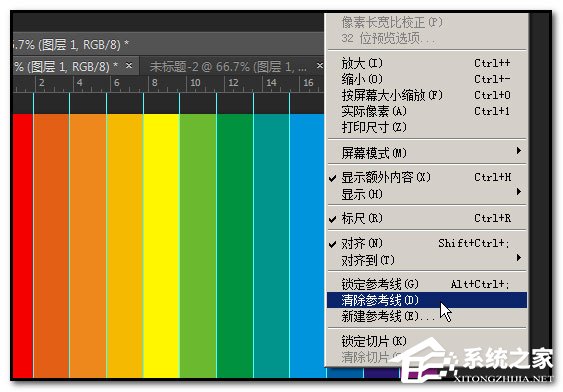Choose 清除参考线 (D) menu entry
The height and width of the screenshot is (392, 563).
pos(427,300)
